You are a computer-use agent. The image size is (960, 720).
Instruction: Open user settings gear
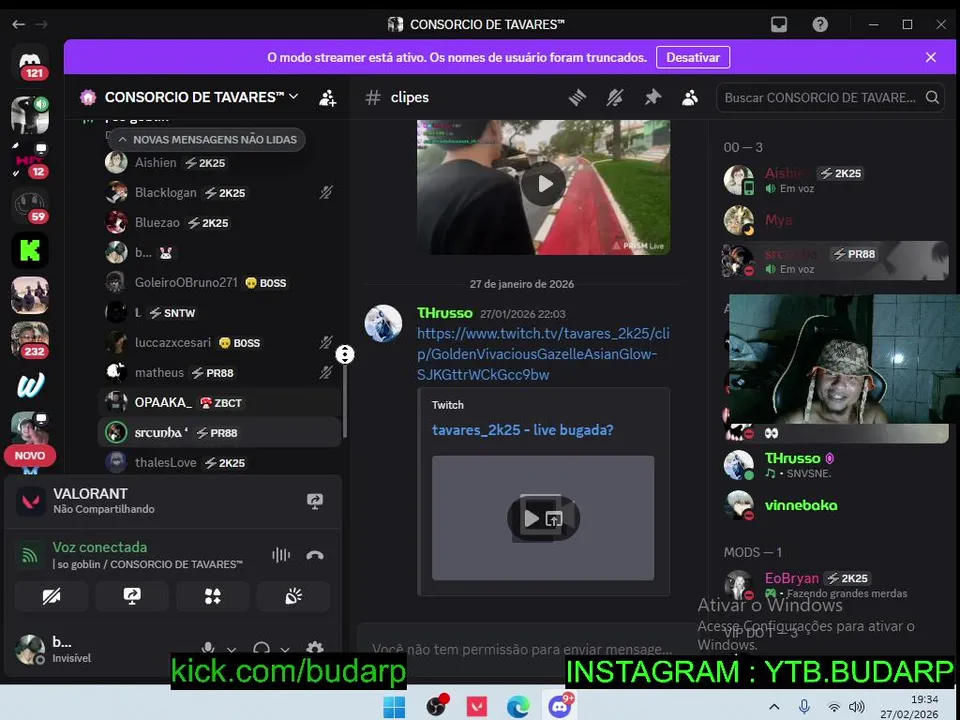pyautogui.click(x=315, y=648)
